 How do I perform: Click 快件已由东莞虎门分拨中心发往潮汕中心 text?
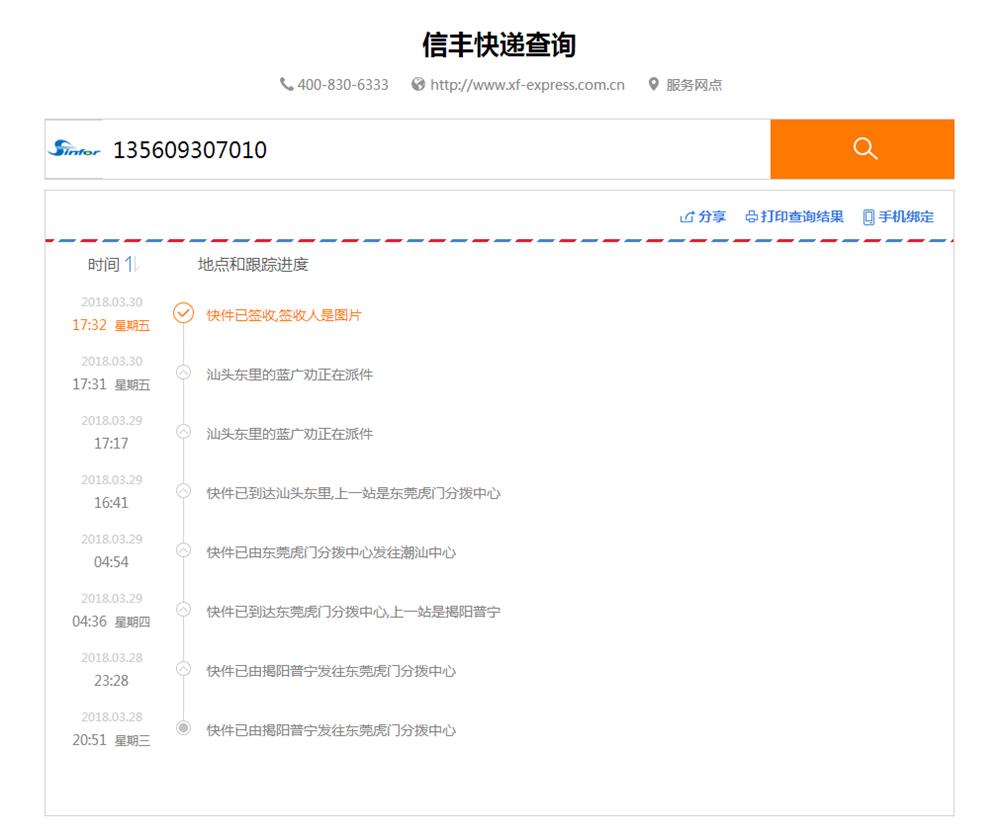(331, 552)
